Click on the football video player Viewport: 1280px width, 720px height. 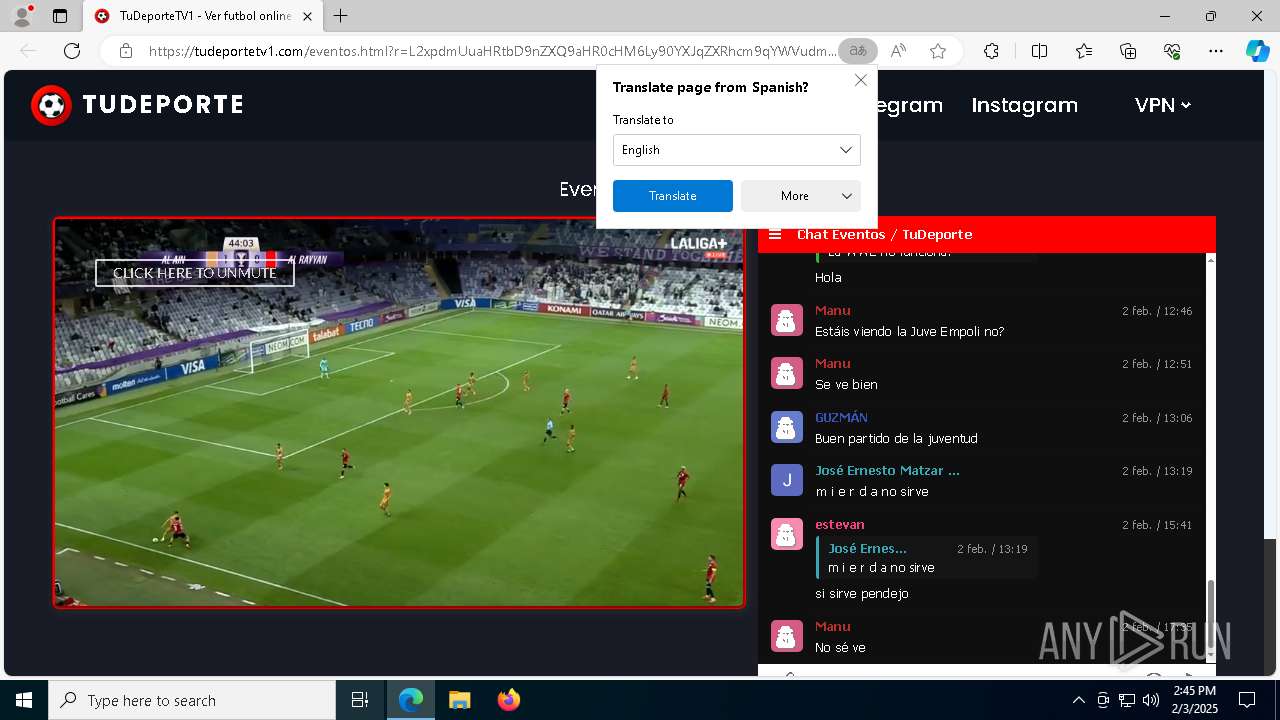click(x=399, y=413)
